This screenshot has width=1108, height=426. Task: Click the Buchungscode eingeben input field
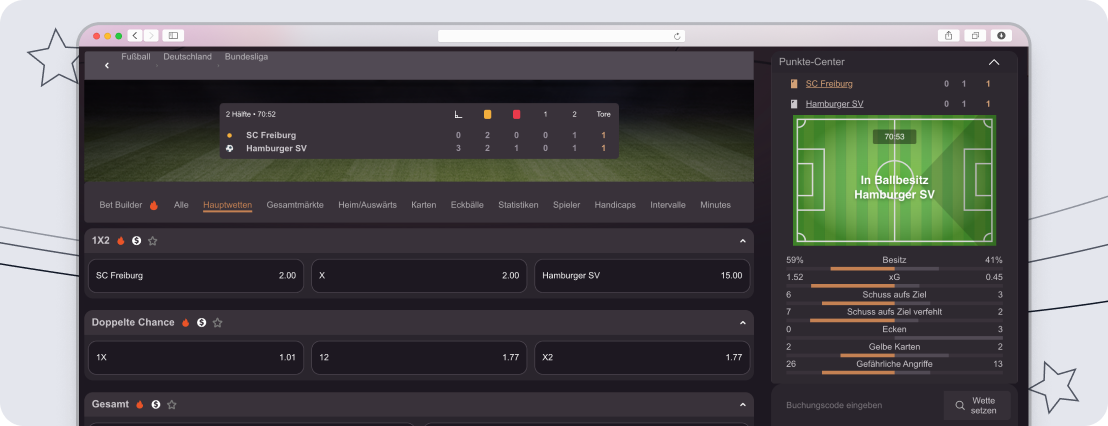coord(857,406)
